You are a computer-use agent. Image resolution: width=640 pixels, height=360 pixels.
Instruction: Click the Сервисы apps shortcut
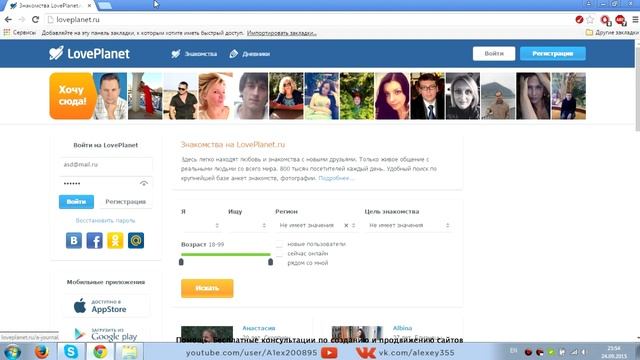tap(20, 33)
